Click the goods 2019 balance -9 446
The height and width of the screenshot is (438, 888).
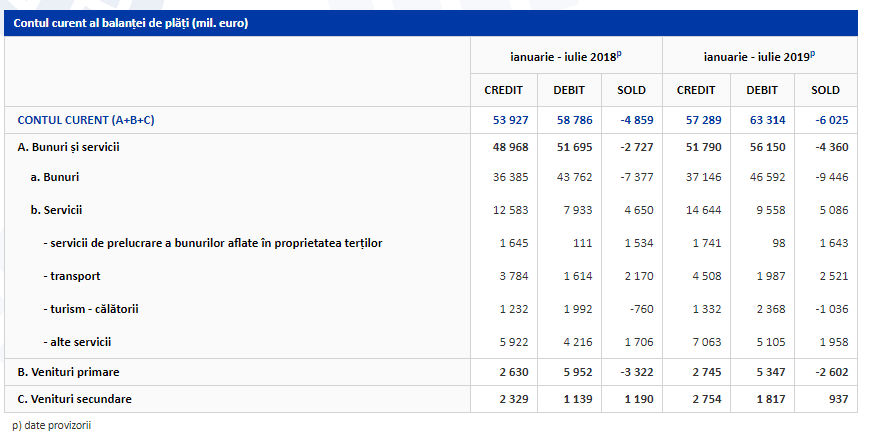coord(831,177)
